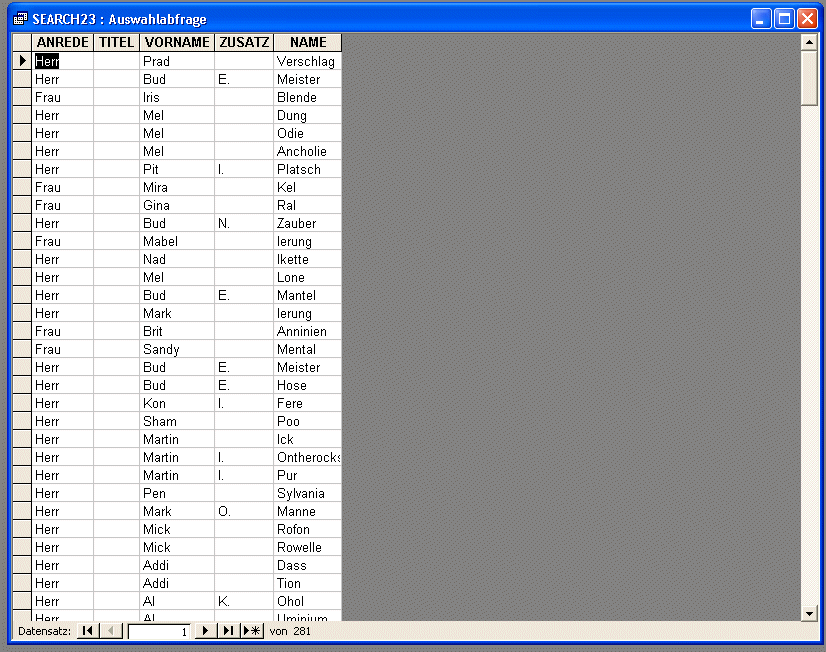
Task: Select the first name cell 'Mira'
Action: [177, 187]
